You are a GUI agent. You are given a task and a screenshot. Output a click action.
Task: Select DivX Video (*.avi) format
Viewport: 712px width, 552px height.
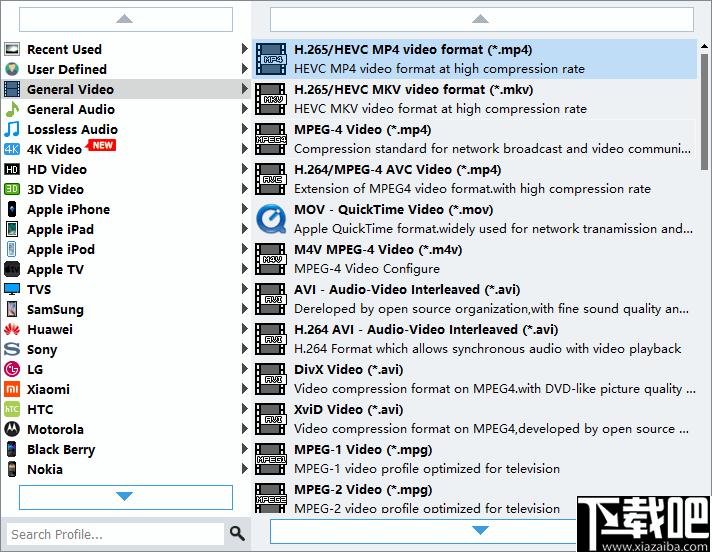[x=475, y=379]
